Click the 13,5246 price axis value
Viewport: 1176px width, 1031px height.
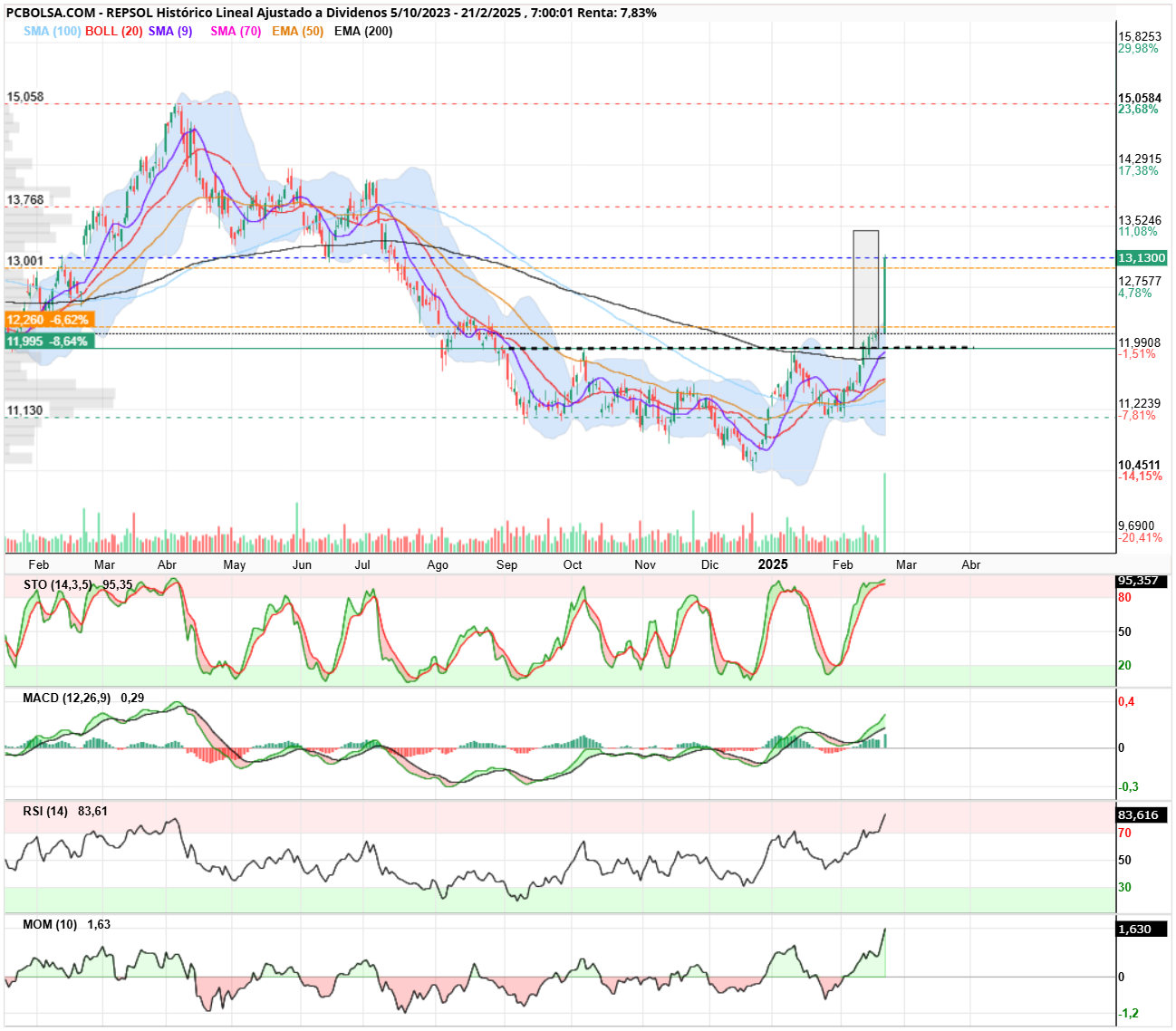1140,221
